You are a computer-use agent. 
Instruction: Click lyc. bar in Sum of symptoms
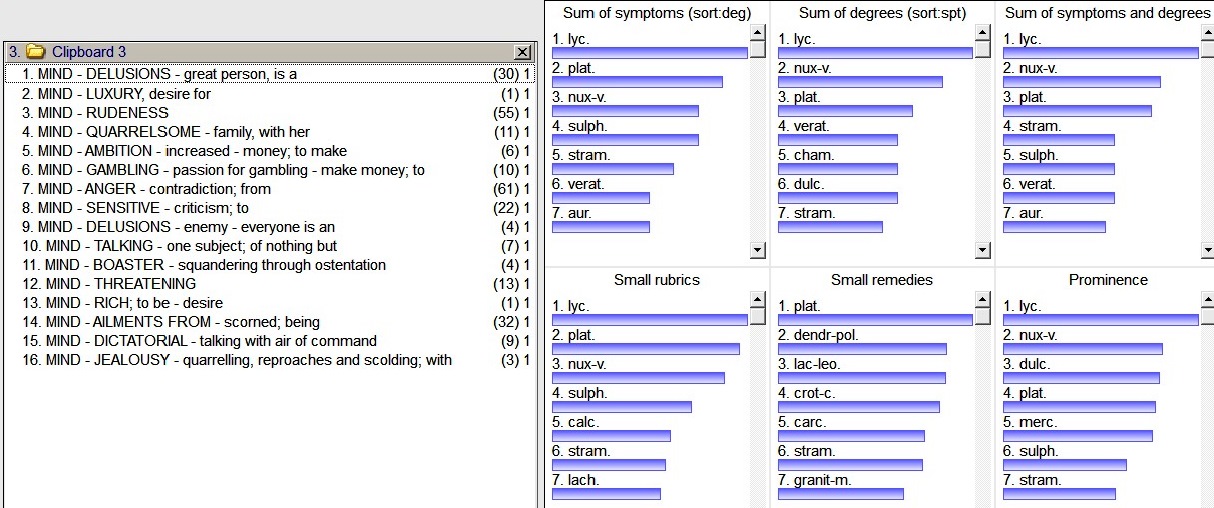(x=650, y=53)
